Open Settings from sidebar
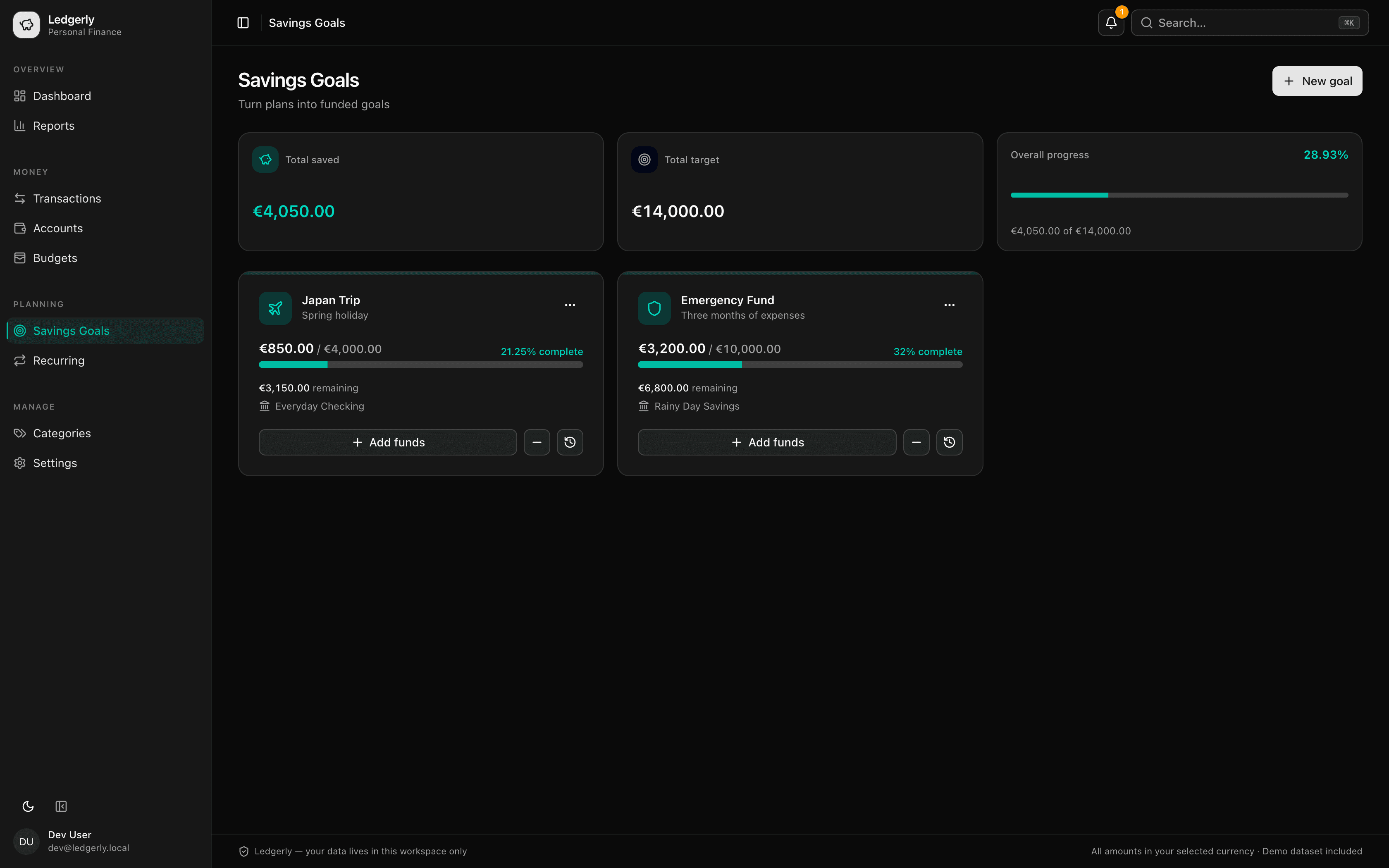Viewport: 1389px width, 868px height. pyautogui.click(x=105, y=463)
